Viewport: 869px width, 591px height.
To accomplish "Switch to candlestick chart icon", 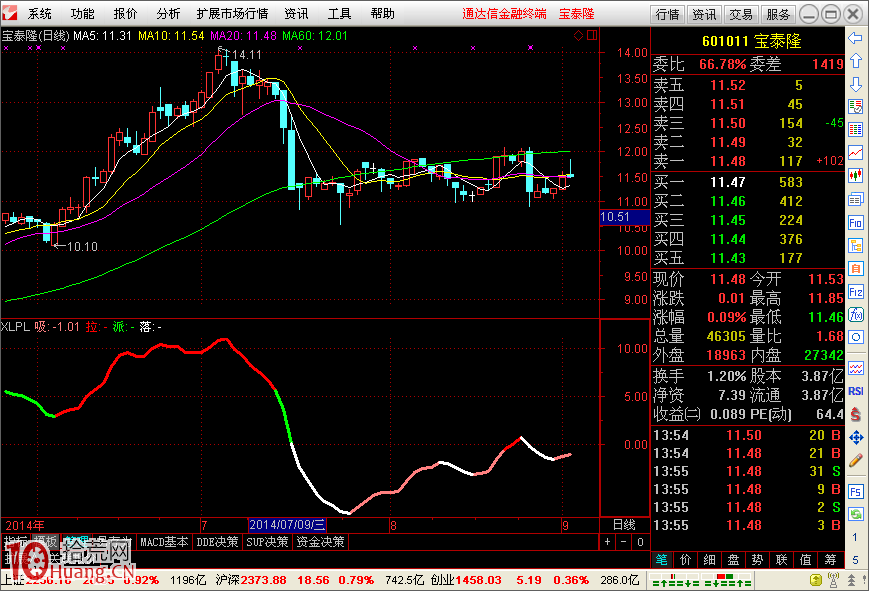I will pyautogui.click(x=856, y=176).
